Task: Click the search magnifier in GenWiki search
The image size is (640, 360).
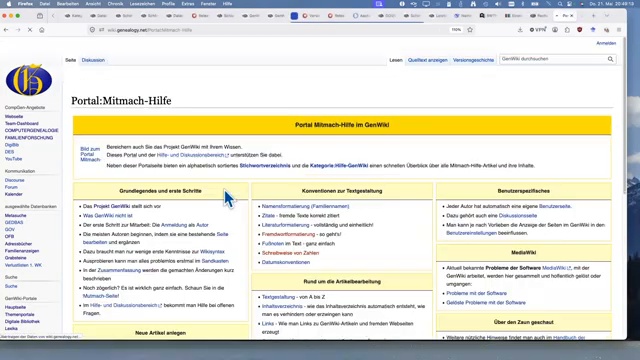Action: coord(610,59)
